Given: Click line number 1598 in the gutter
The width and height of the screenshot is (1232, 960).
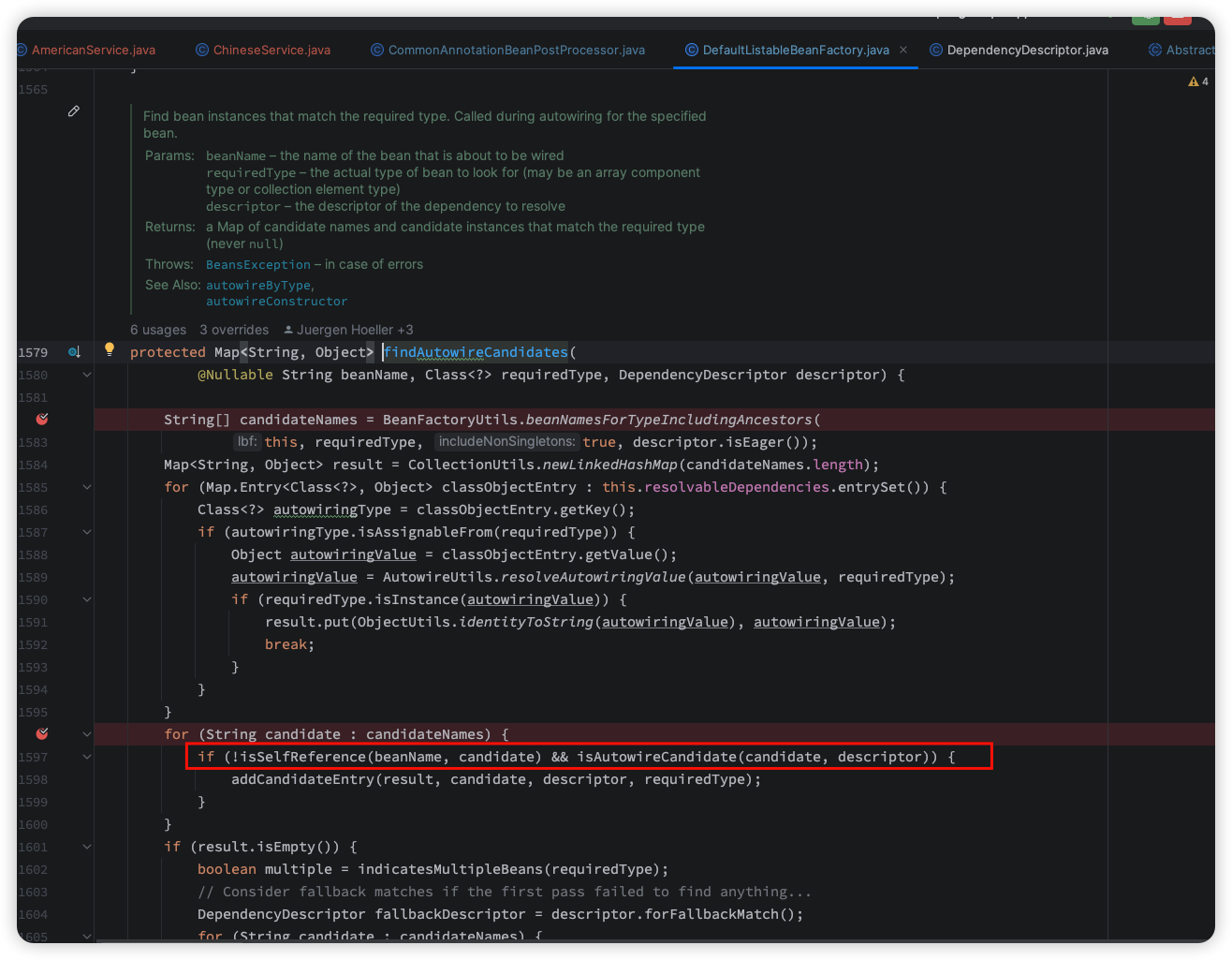Looking at the screenshot, I should [33, 779].
